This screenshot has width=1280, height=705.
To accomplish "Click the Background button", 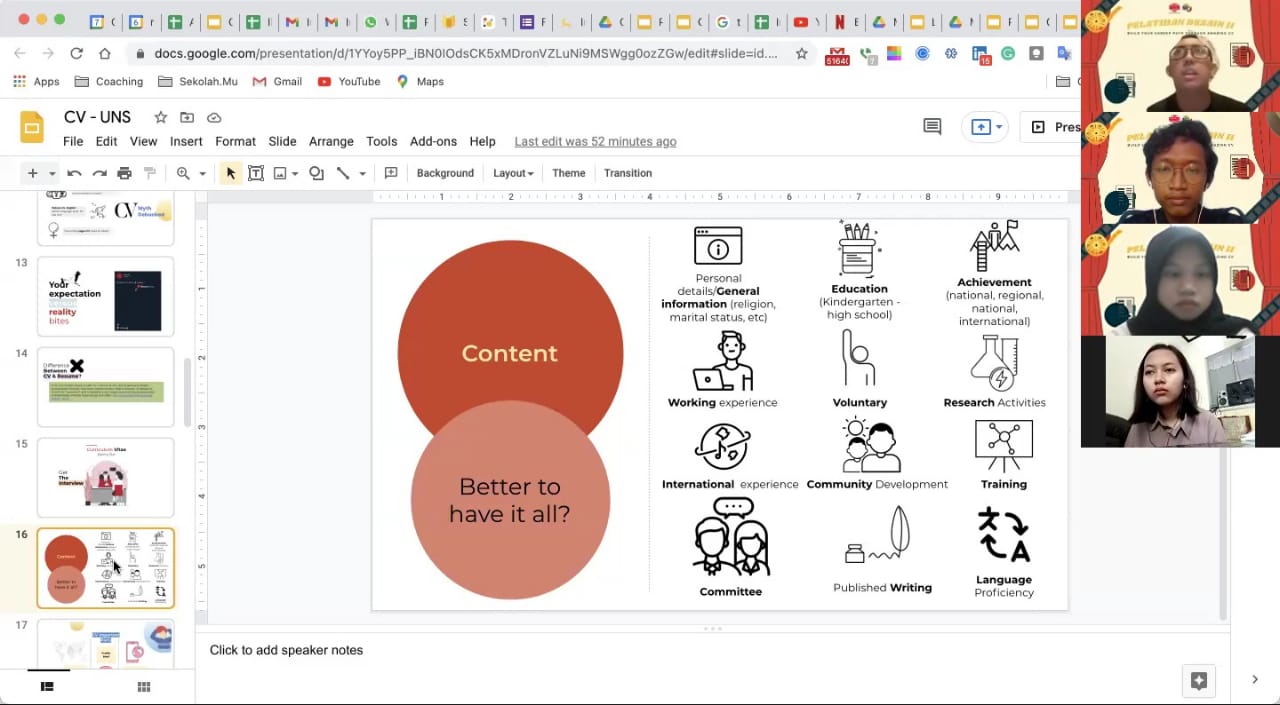I will 445,173.
